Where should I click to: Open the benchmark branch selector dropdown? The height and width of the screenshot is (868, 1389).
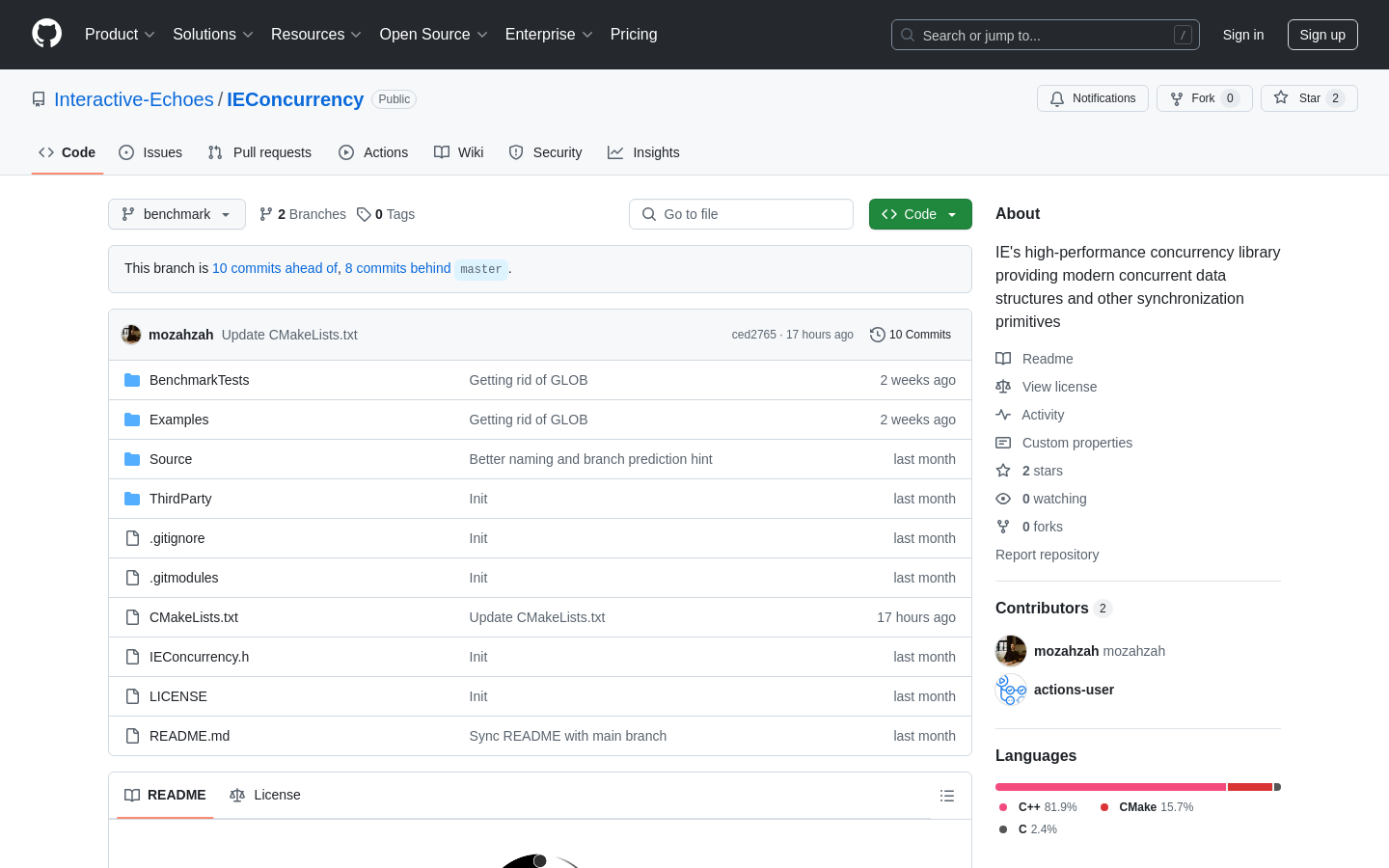click(177, 214)
